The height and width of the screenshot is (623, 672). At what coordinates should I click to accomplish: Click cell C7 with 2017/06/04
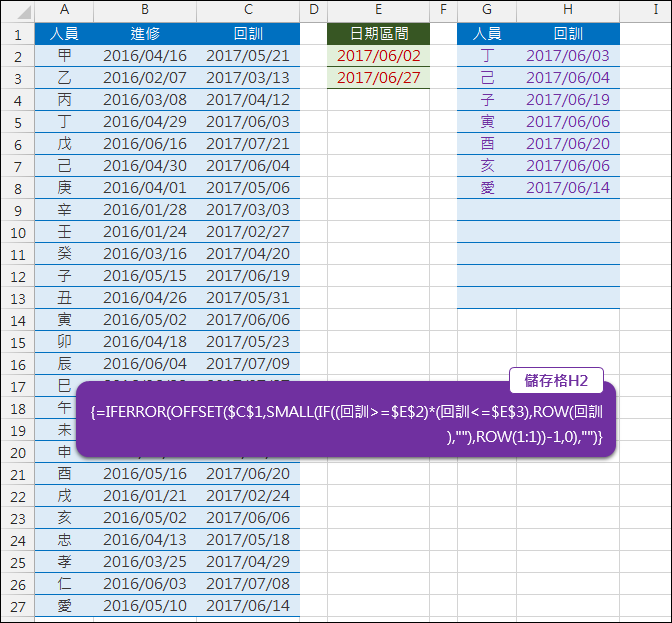(248, 166)
